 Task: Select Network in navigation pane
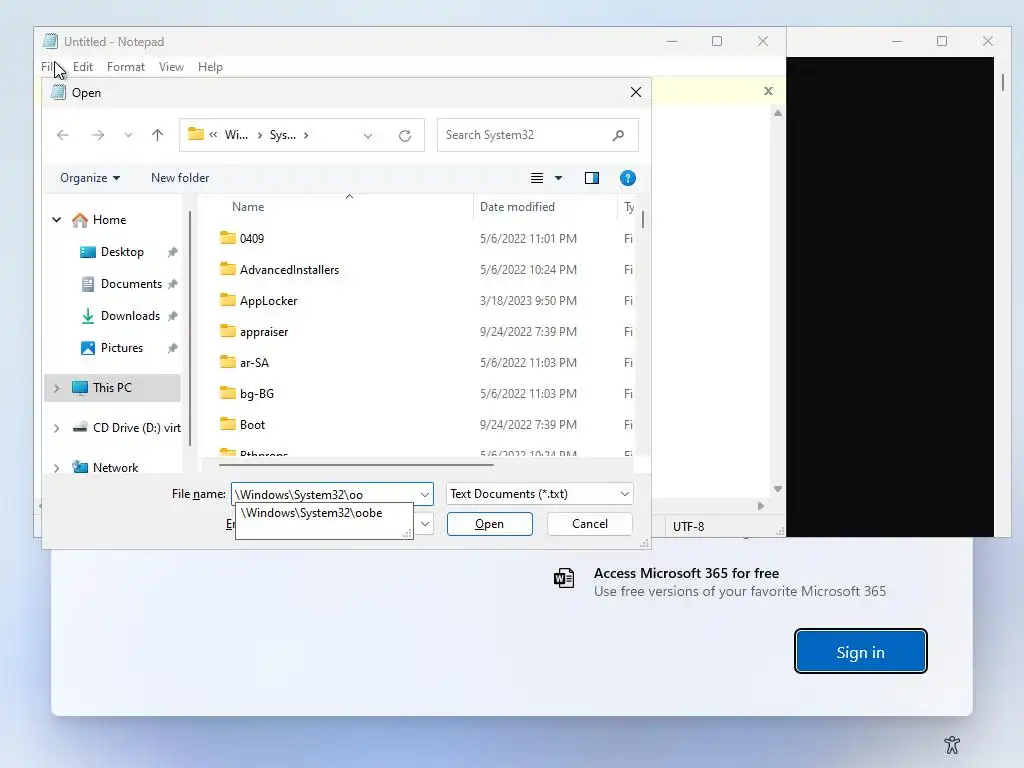[x=116, y=468]
